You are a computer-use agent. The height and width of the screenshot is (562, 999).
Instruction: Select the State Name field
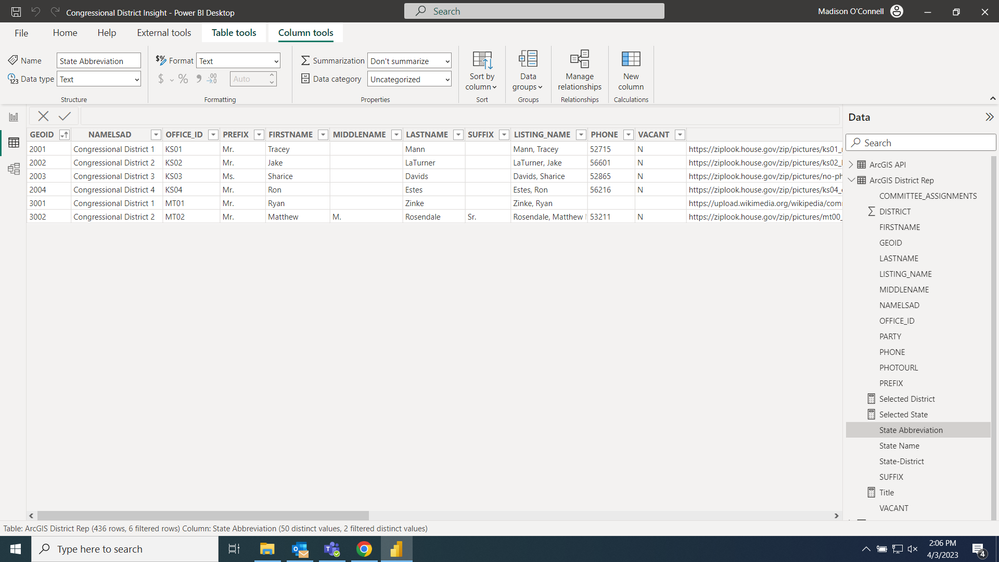point(899,445)
